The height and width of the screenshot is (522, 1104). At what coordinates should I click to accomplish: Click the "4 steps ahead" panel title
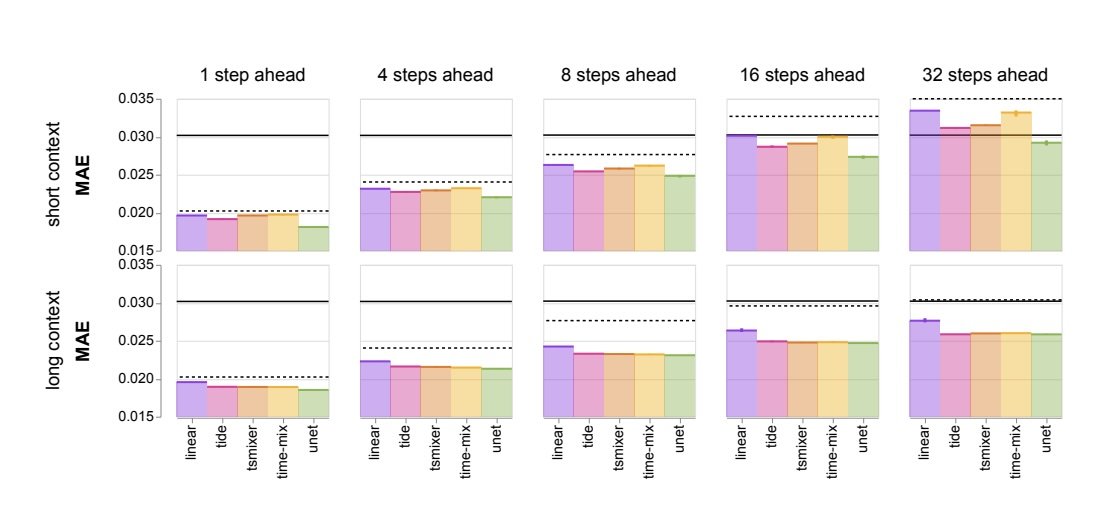434,75
